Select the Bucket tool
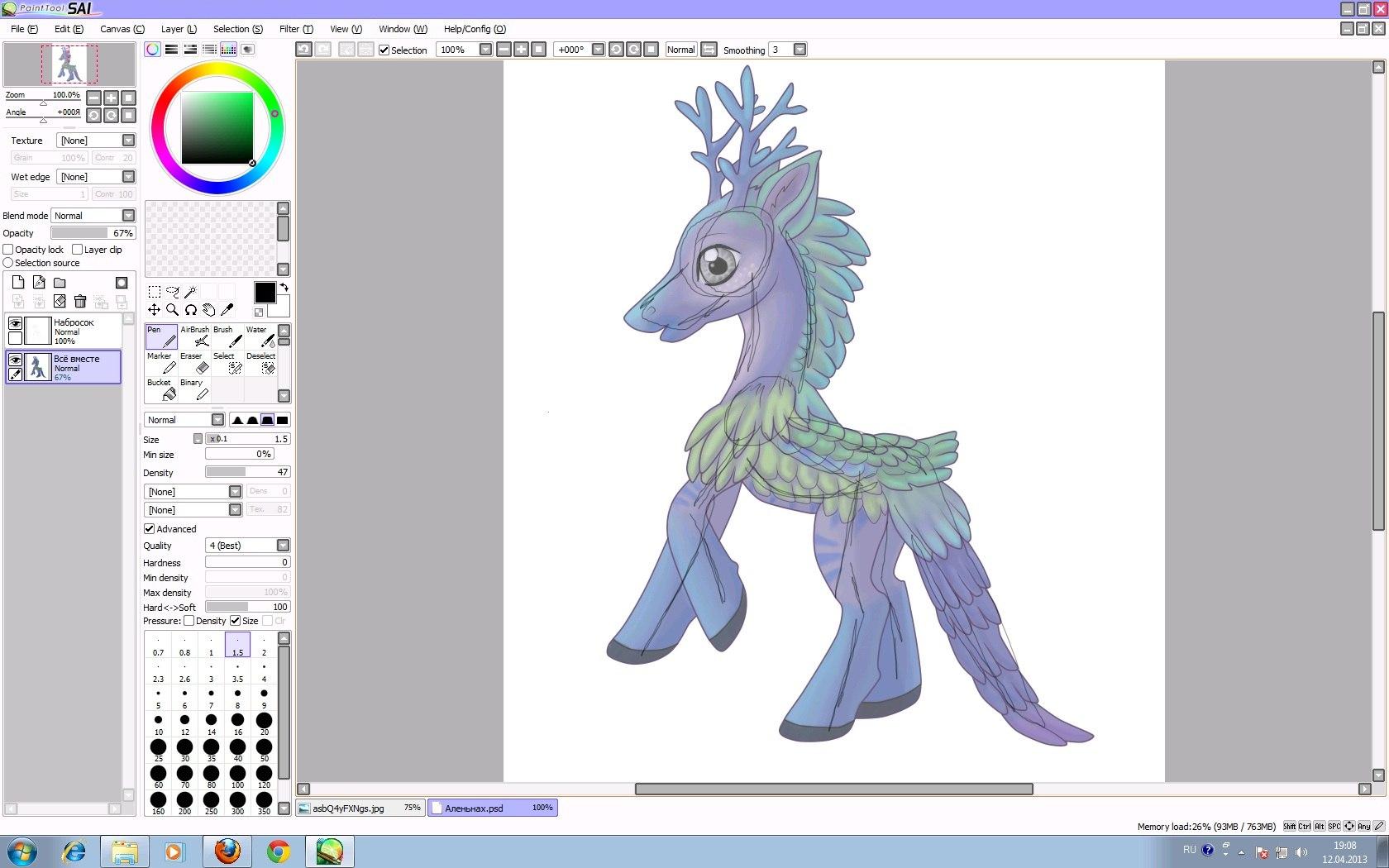Image resolution: width=1389 pixels, height=868 pixels. (x=161, y=389)
